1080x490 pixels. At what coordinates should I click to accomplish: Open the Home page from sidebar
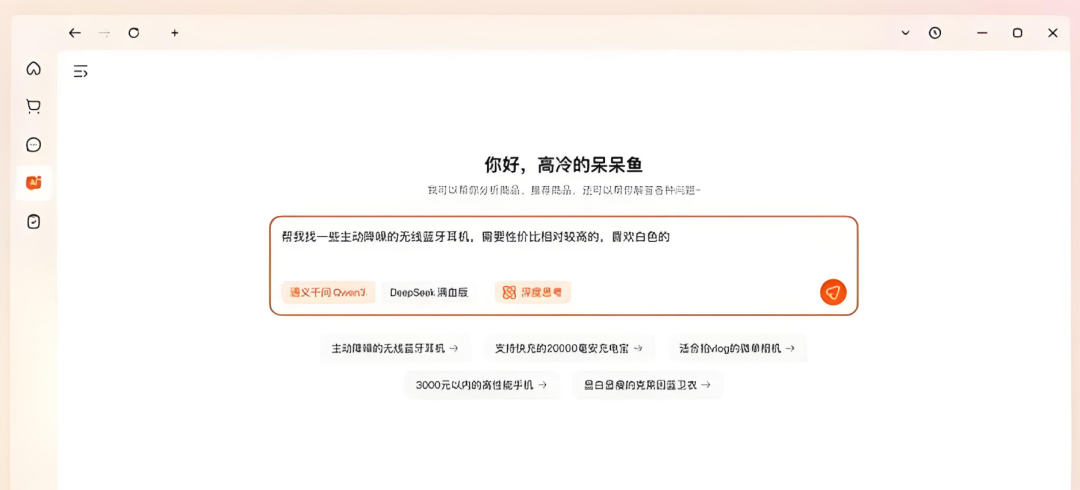(33, 68)
